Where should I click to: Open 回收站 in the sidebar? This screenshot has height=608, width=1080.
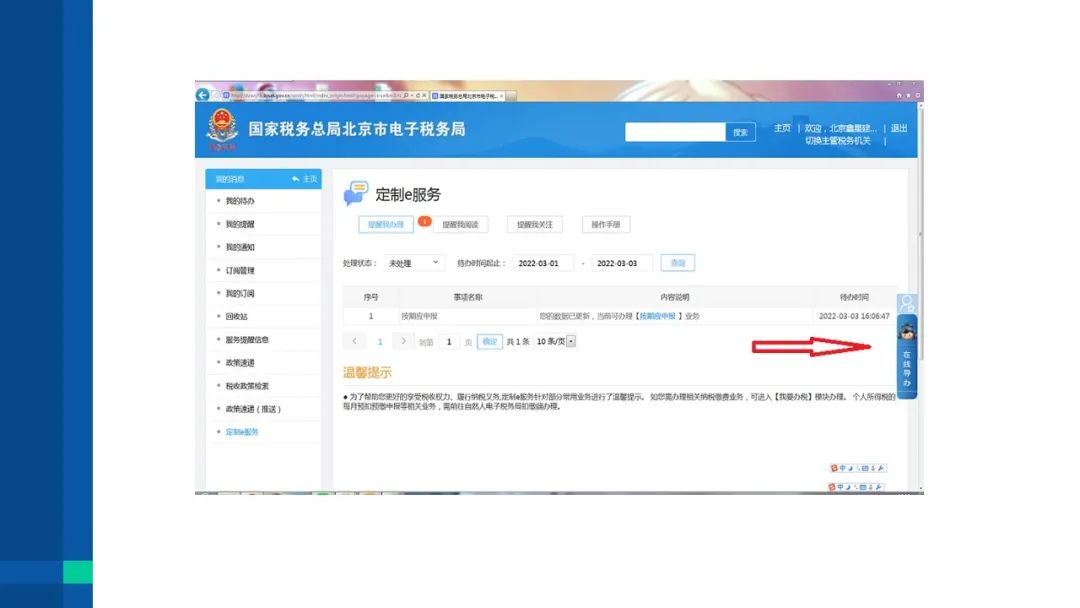click(236, 317)
